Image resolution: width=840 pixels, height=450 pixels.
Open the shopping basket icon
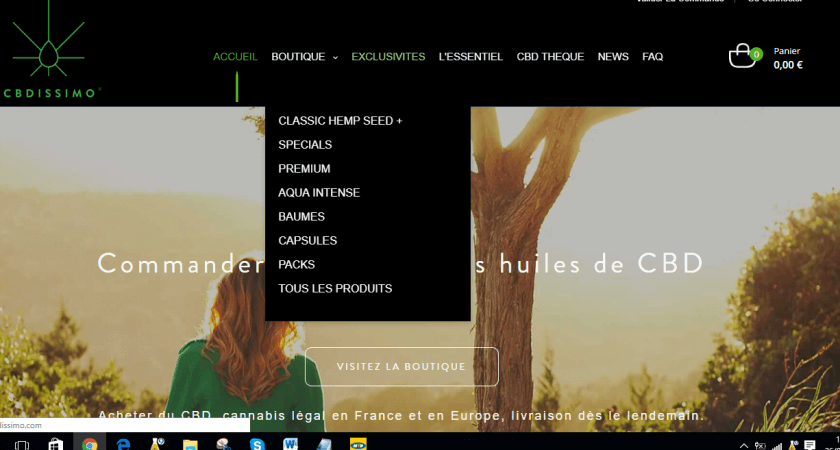tap(742, 56)
